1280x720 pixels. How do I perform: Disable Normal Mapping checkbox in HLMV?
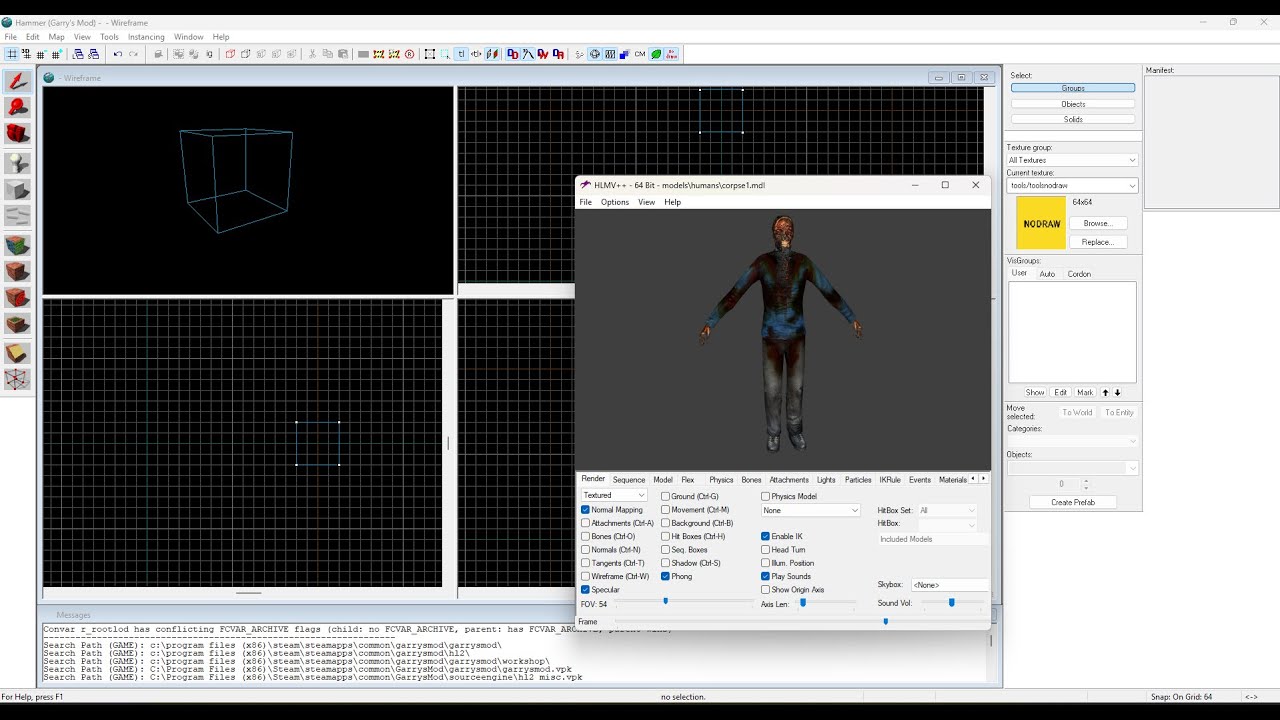pyautogui.click(x=586, y=510)
